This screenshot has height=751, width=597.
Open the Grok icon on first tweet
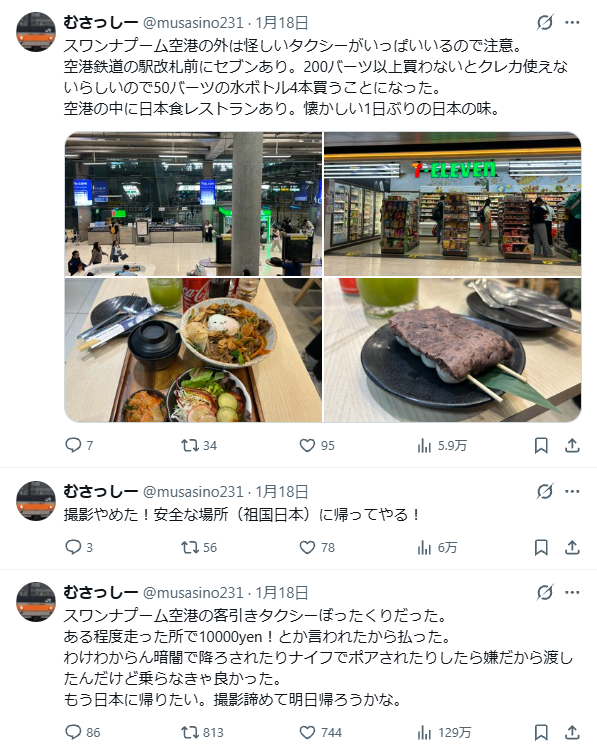pyautogui.click(x=545, y=23)
